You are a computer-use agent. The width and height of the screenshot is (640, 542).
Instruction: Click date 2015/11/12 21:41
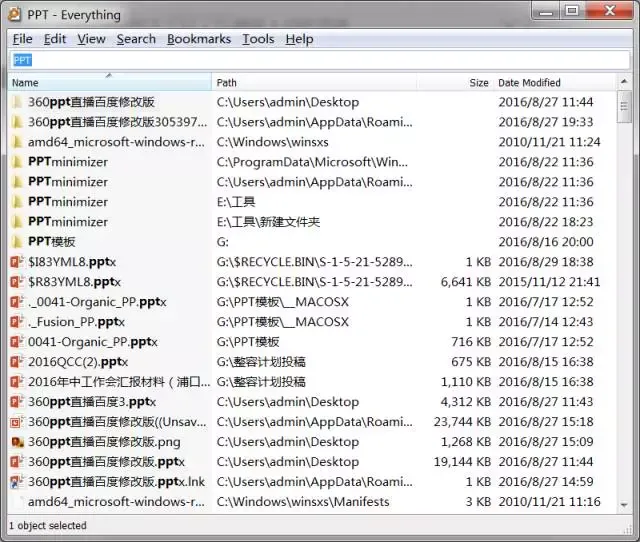[549, 282]
